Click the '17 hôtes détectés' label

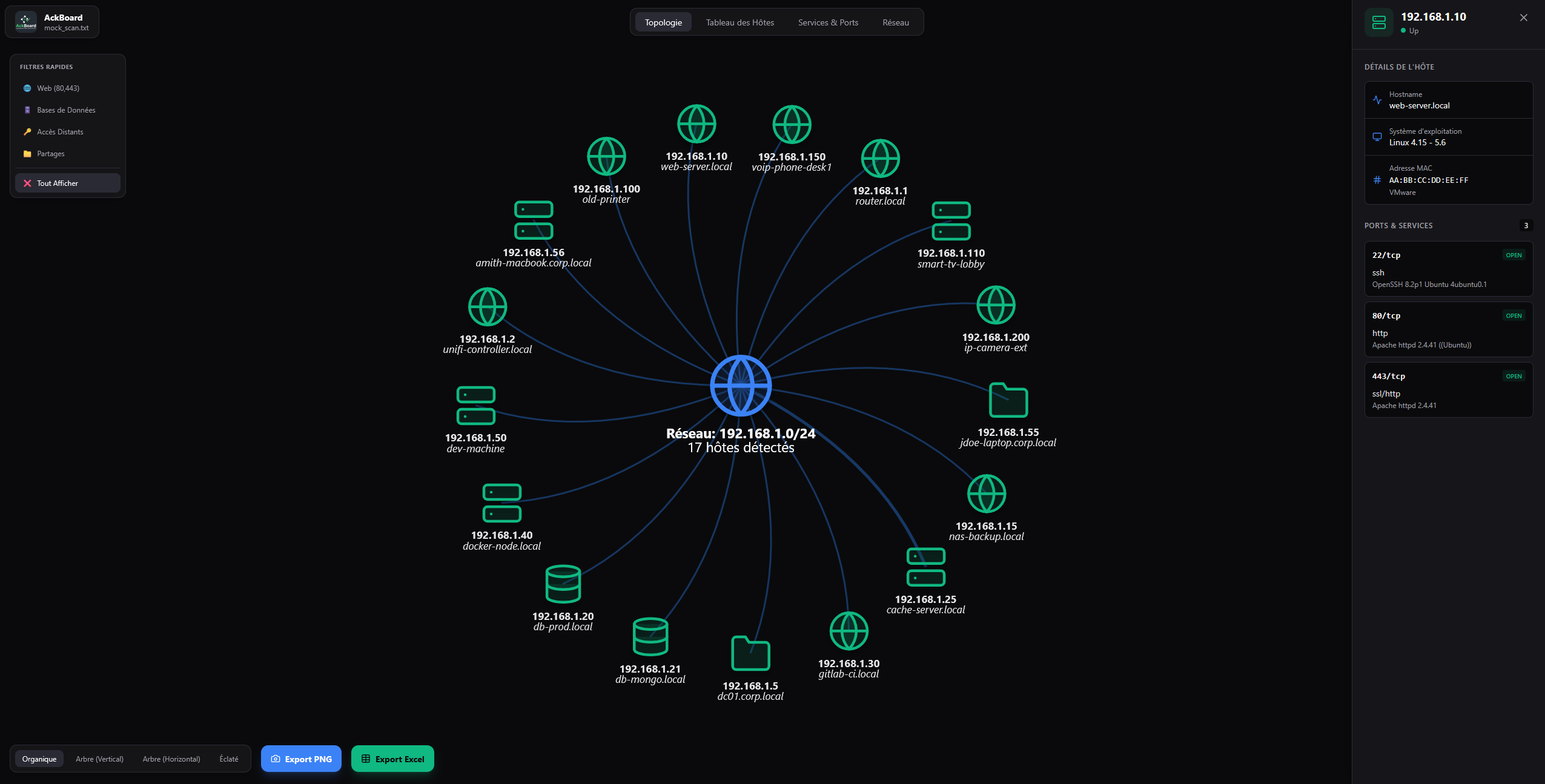[741, 448]
